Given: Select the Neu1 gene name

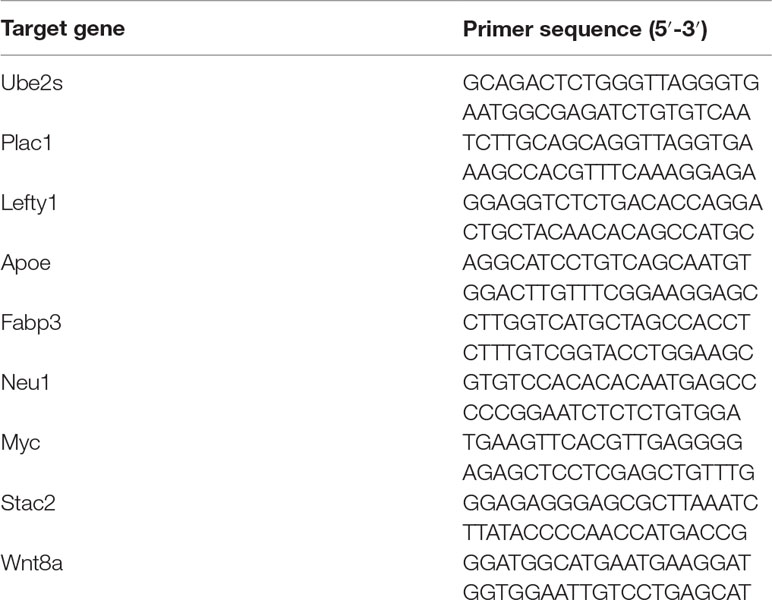Looking at the screenshot, I should 25,383.
